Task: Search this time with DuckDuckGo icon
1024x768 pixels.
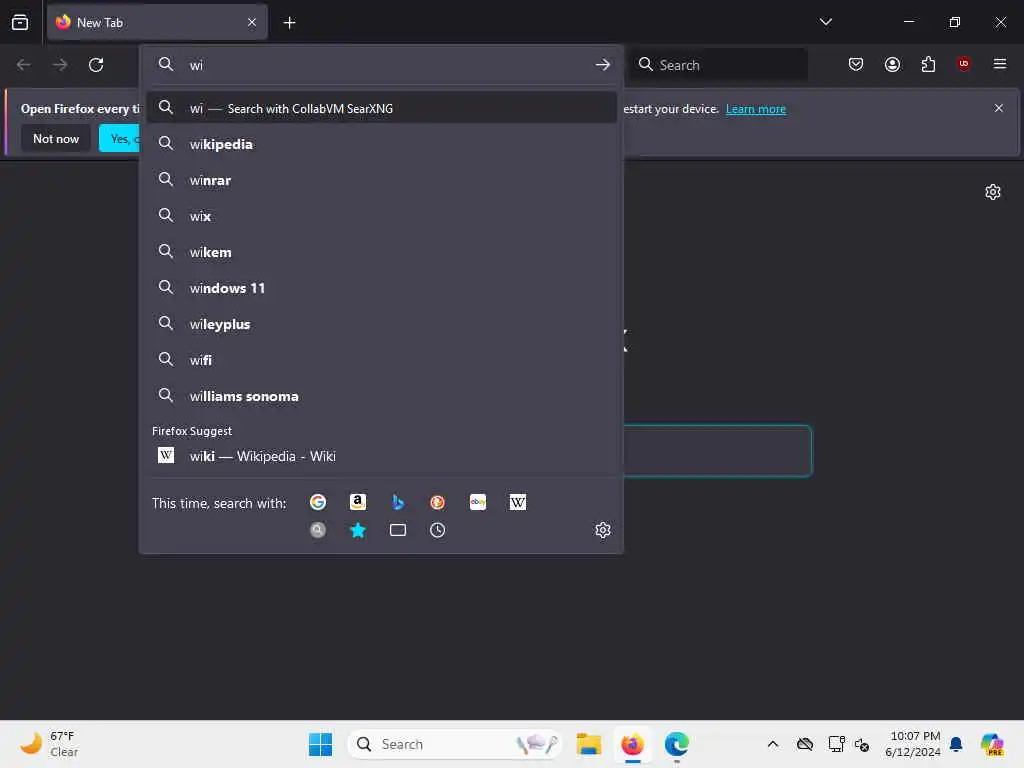Action: coord(438,502)
